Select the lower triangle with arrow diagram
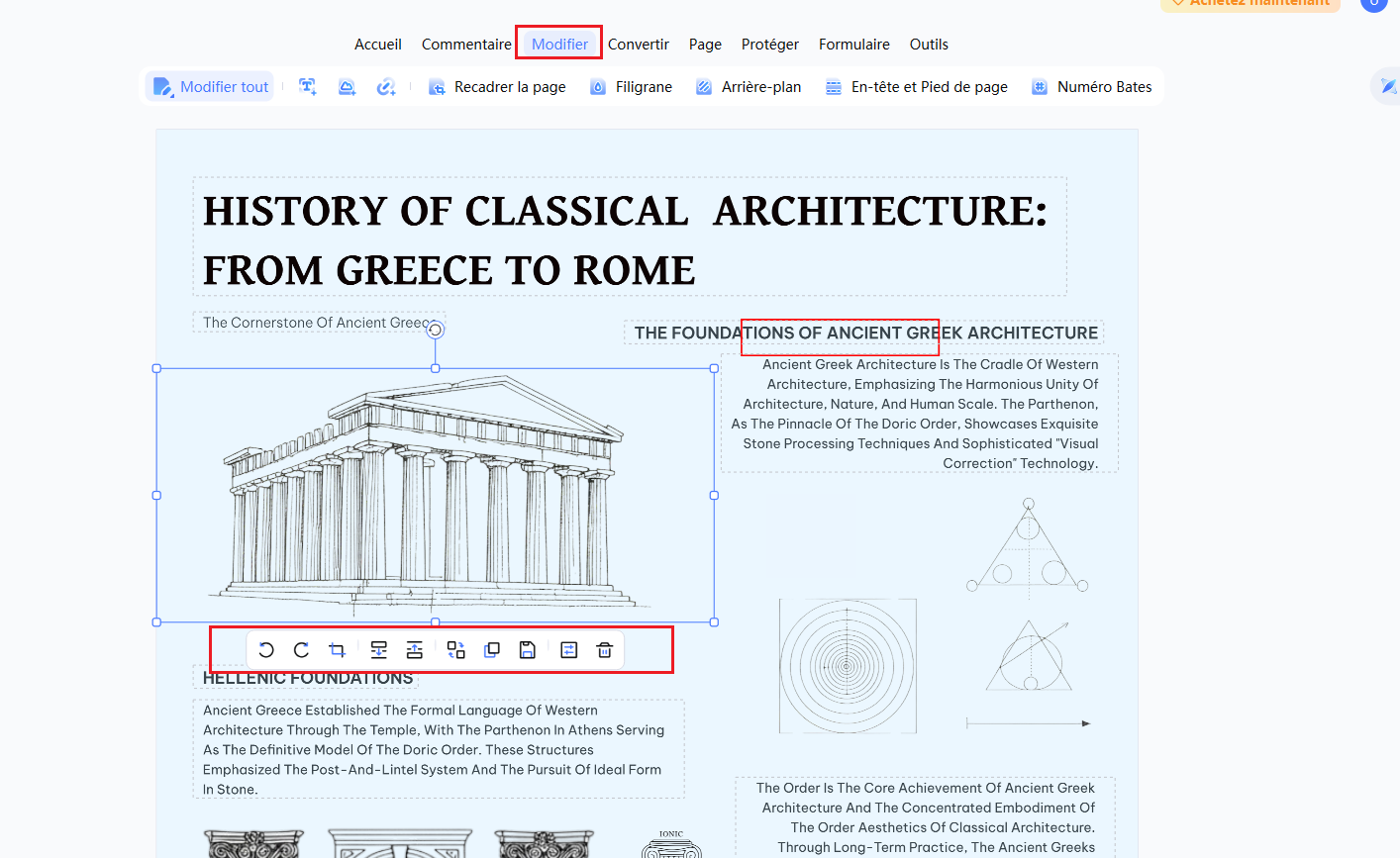 [1030, 655]
